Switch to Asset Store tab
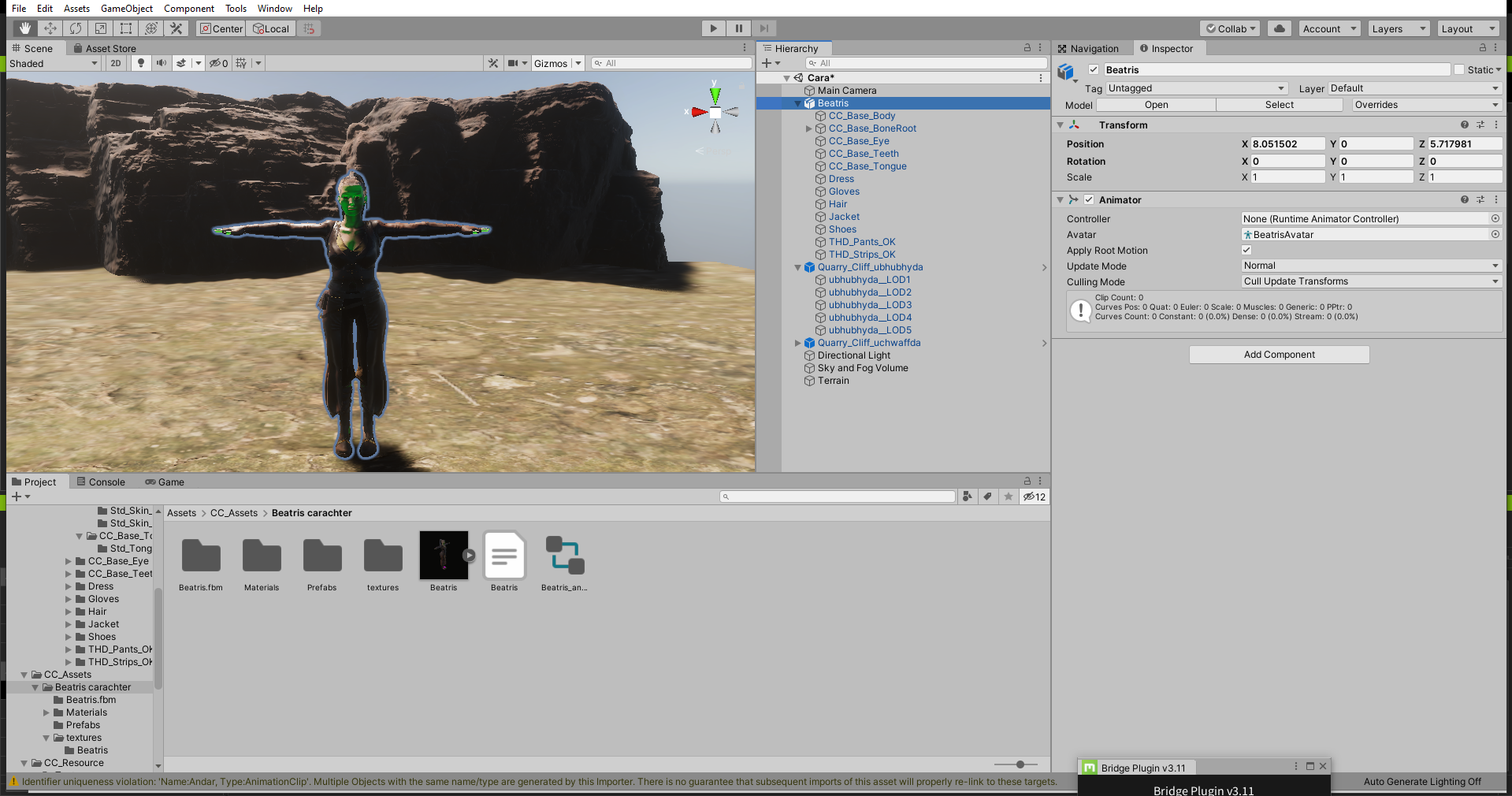 pyautogui.click(x=105, y=48)
